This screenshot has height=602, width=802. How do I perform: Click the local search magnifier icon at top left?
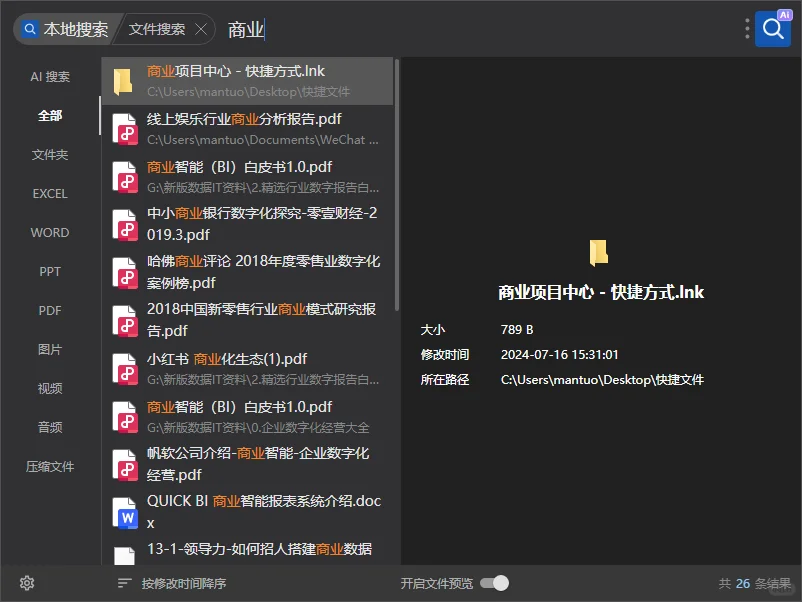point(30,29)
